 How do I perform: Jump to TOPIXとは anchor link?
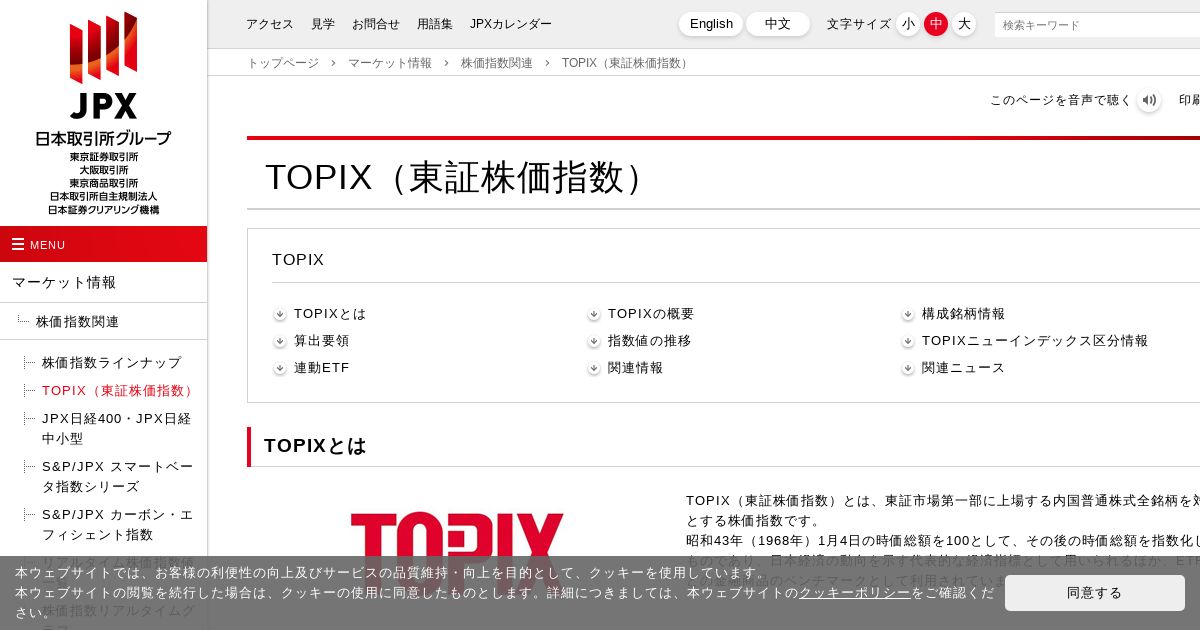[330, 314]
